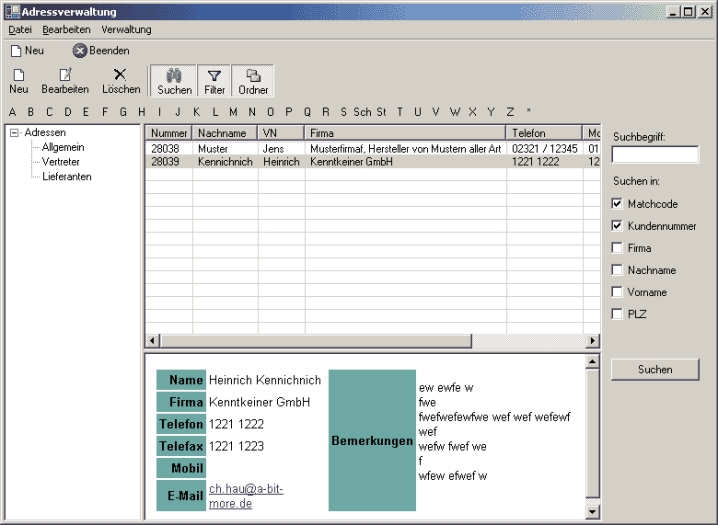Click the Löschen delete icon

120,76
